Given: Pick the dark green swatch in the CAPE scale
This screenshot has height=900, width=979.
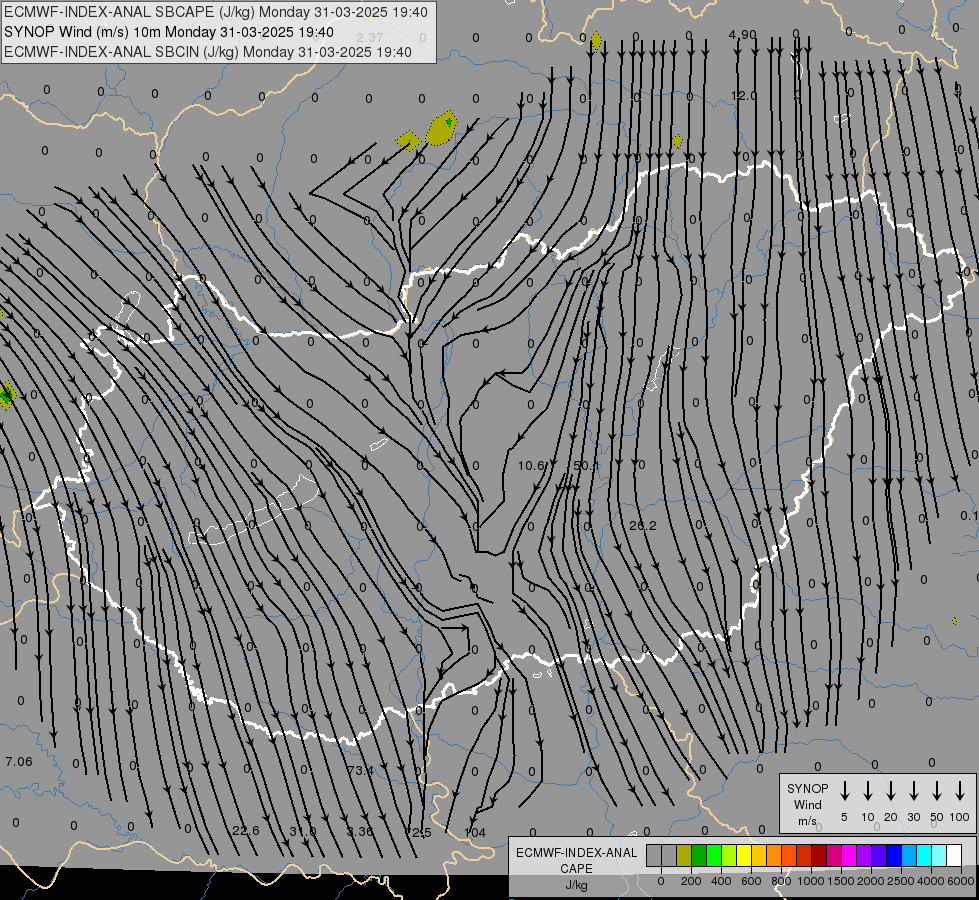Looking at the screenshot, I should point(699,855).
